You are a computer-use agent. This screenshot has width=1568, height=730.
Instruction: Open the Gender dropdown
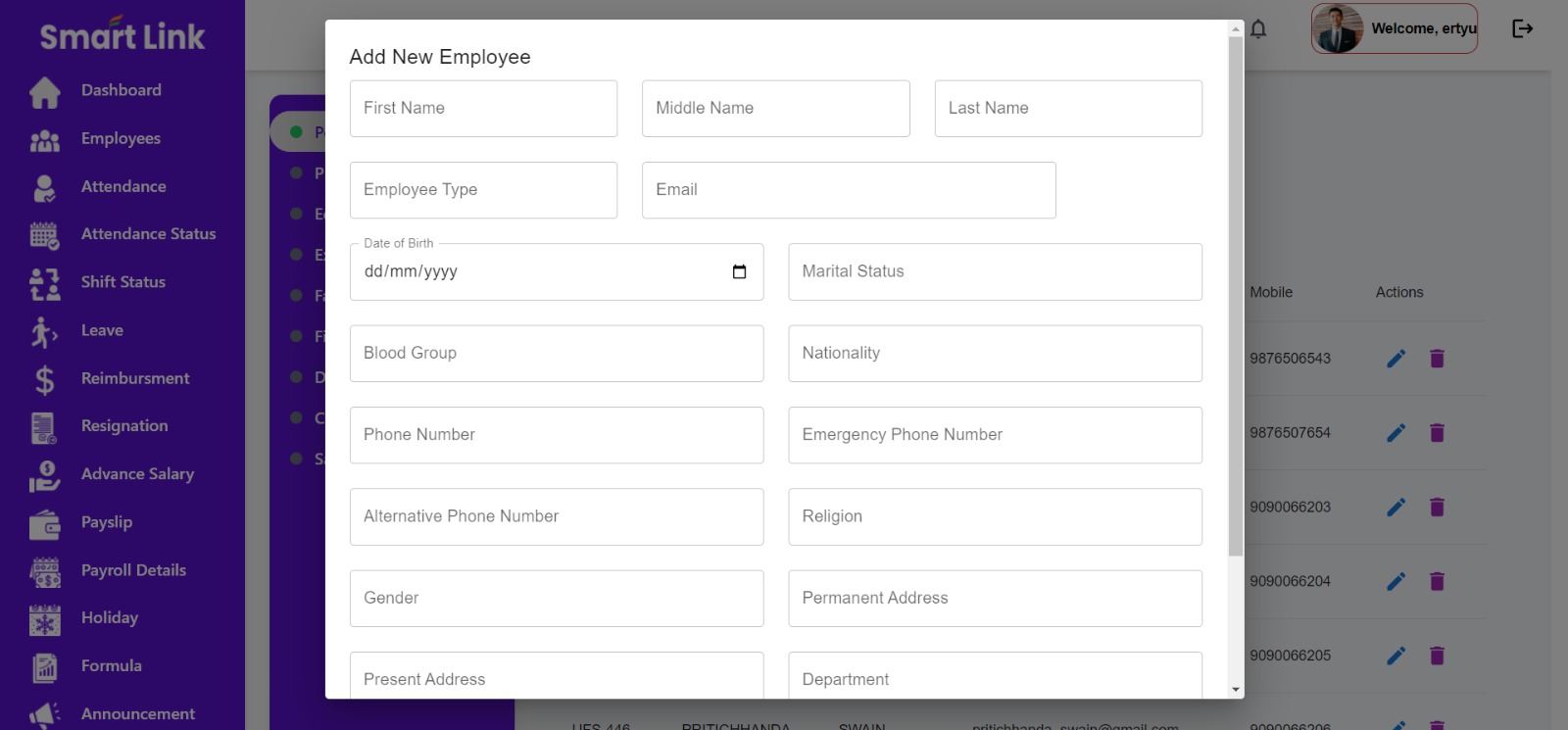[x=557, y=599]
